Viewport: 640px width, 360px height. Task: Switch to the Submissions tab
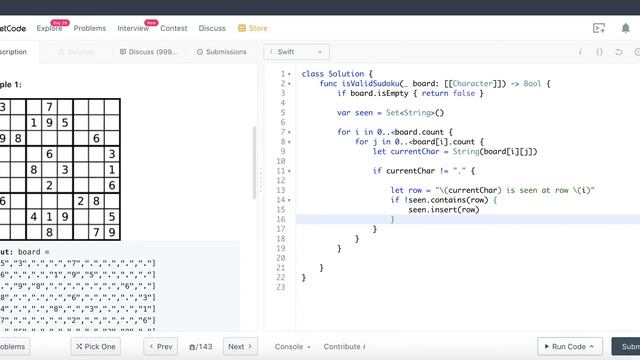coord(222,52)
